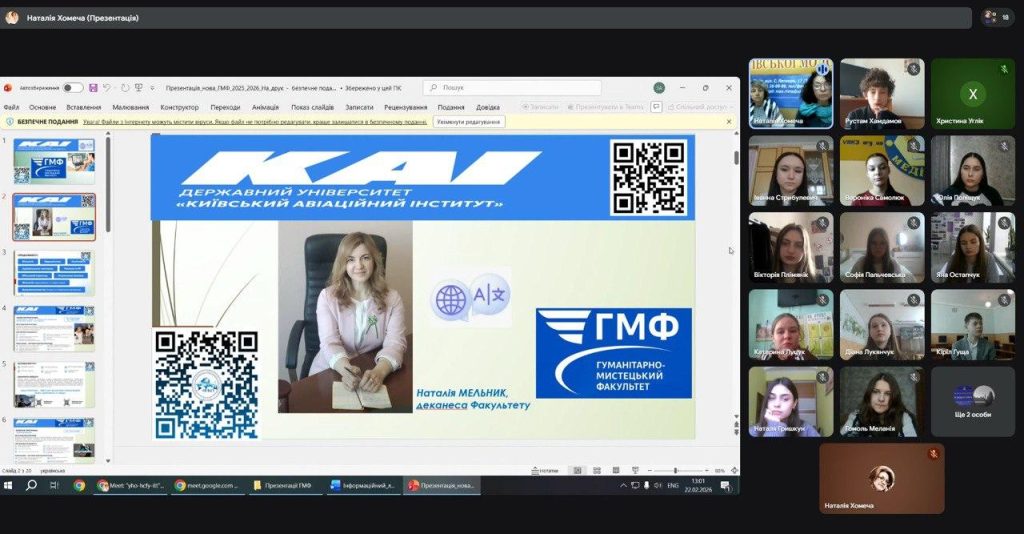Open the participants count icon
The height and width of the screenshot is (534, 1024).
click(x=997, y=17)
